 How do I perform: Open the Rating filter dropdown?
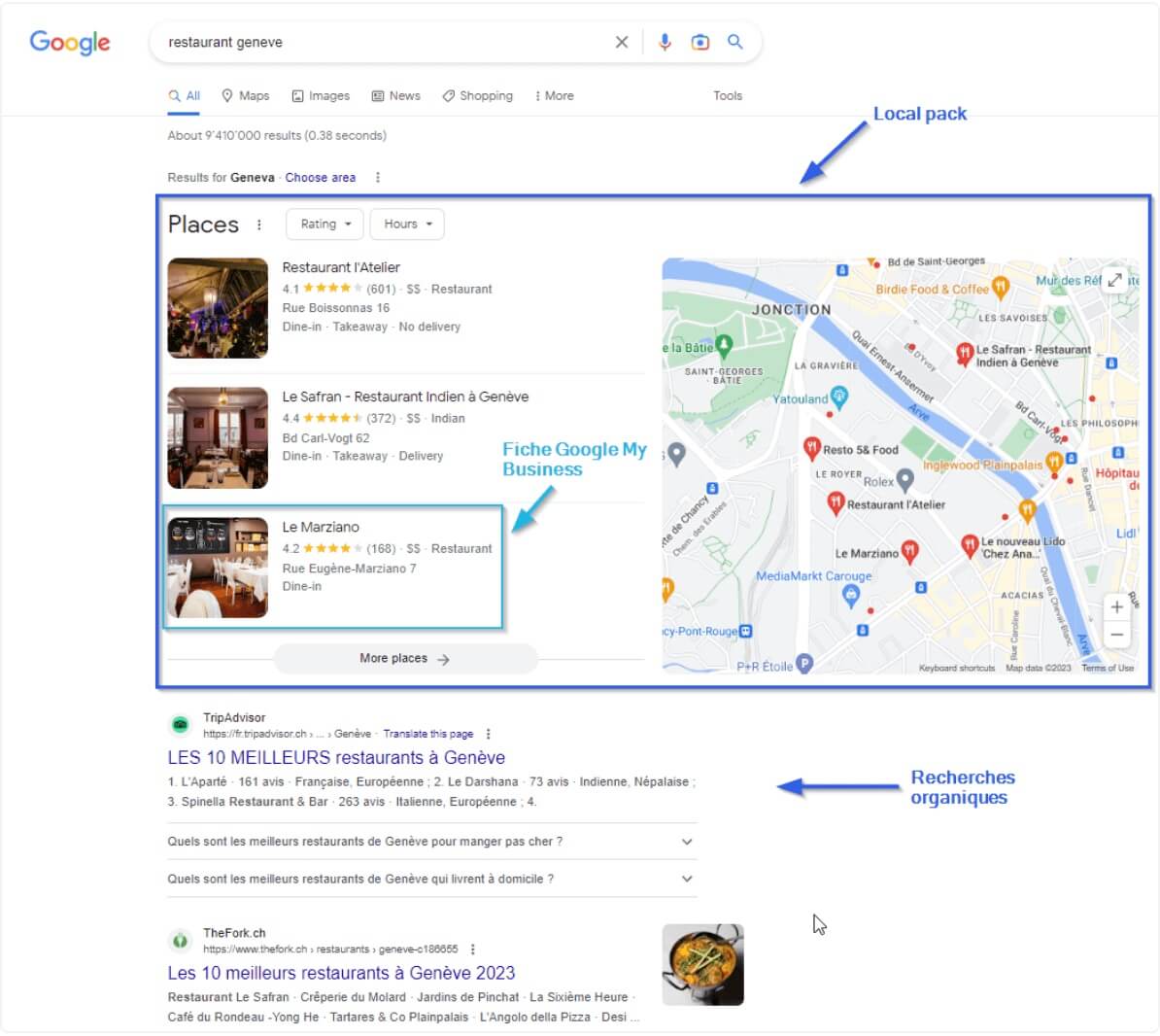click(x=324, y=224)
